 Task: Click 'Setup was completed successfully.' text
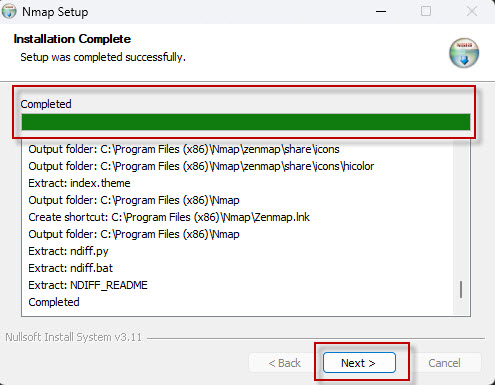pyautogui.click(x=103, y=57)
